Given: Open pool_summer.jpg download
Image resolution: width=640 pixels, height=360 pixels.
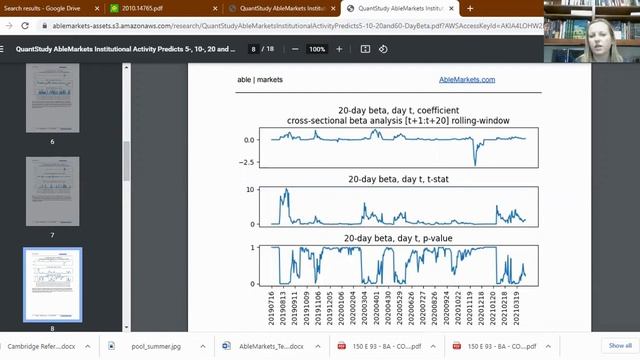Looking at the screenshot, I should (156, 346).
